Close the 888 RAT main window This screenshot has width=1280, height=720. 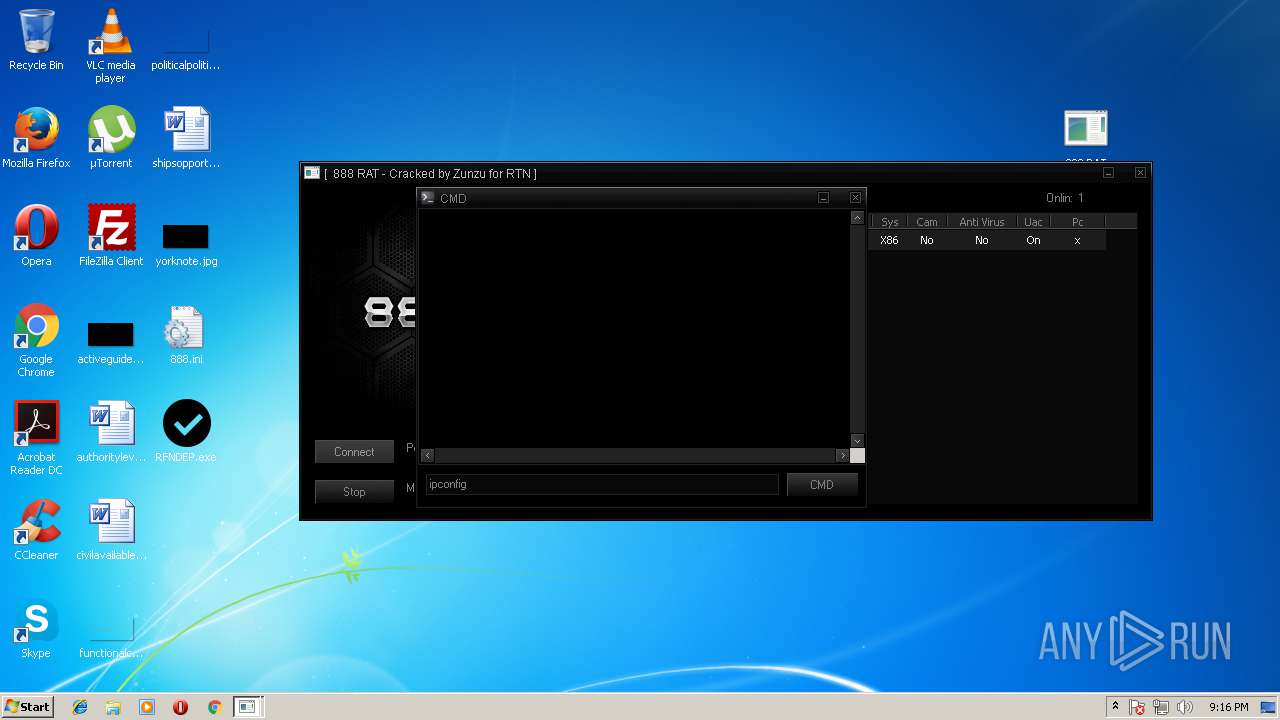[x=1140, y=173]
